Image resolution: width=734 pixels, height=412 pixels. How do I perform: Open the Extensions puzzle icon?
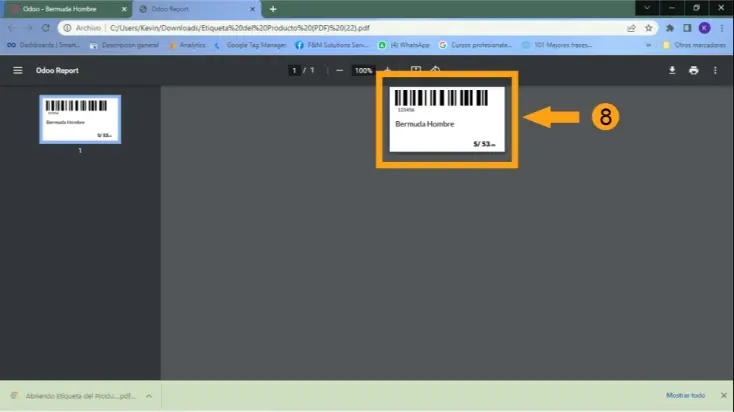(670, 28)
